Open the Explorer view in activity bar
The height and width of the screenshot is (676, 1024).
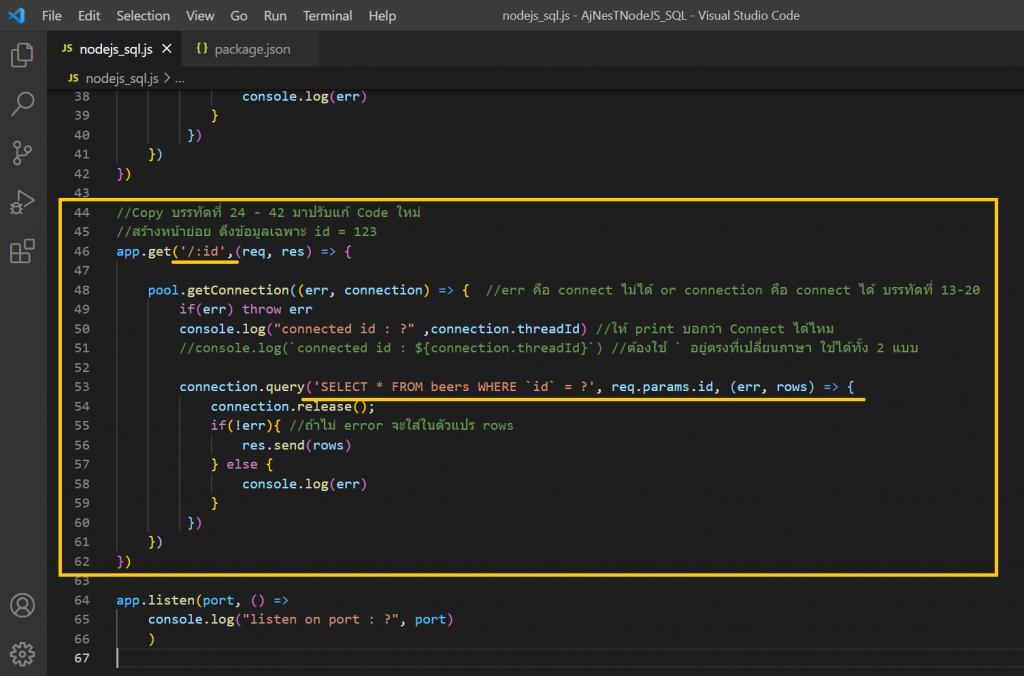[22, 55]
